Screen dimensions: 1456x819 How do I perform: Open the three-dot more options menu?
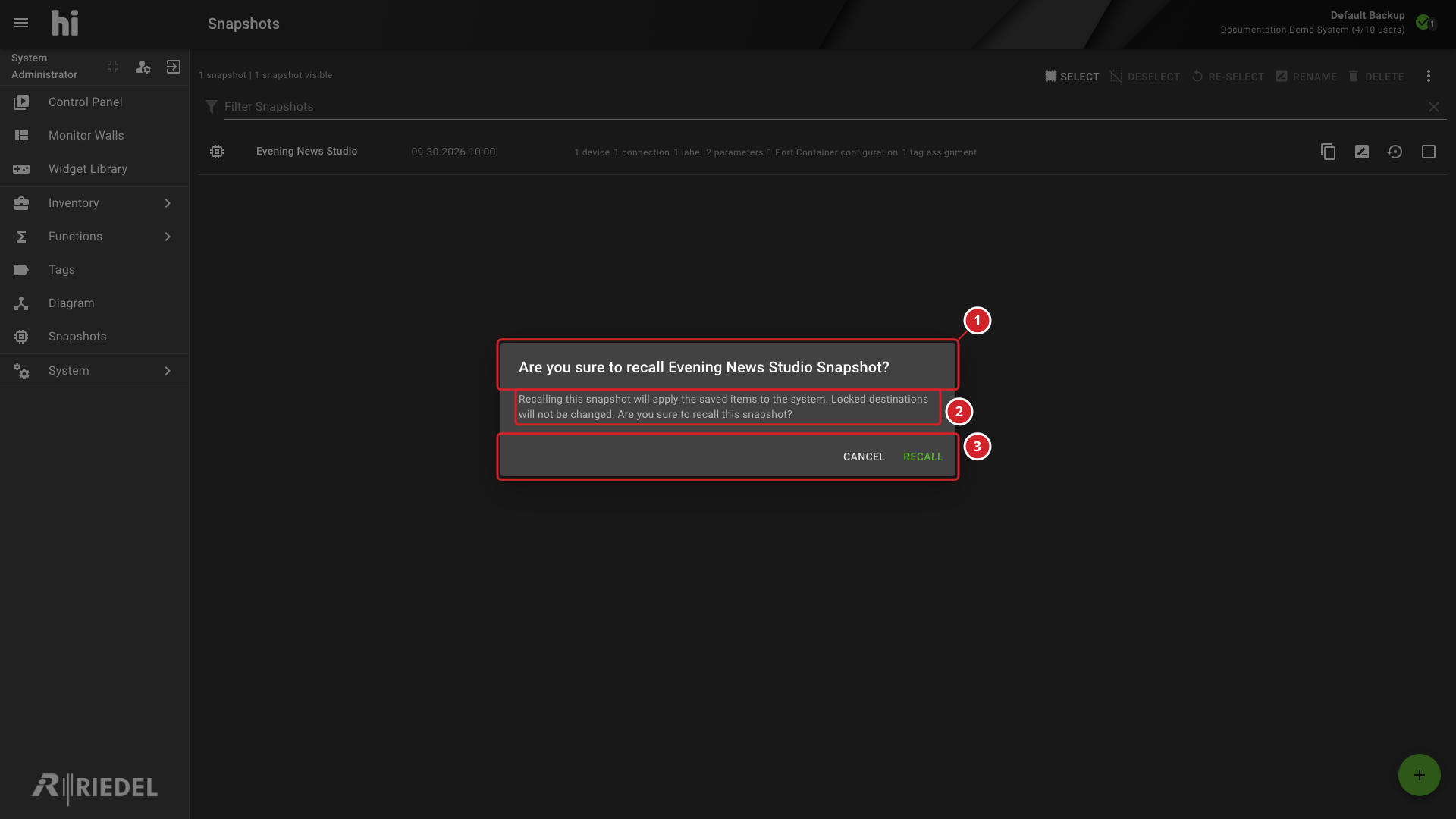click(1429, 76)
